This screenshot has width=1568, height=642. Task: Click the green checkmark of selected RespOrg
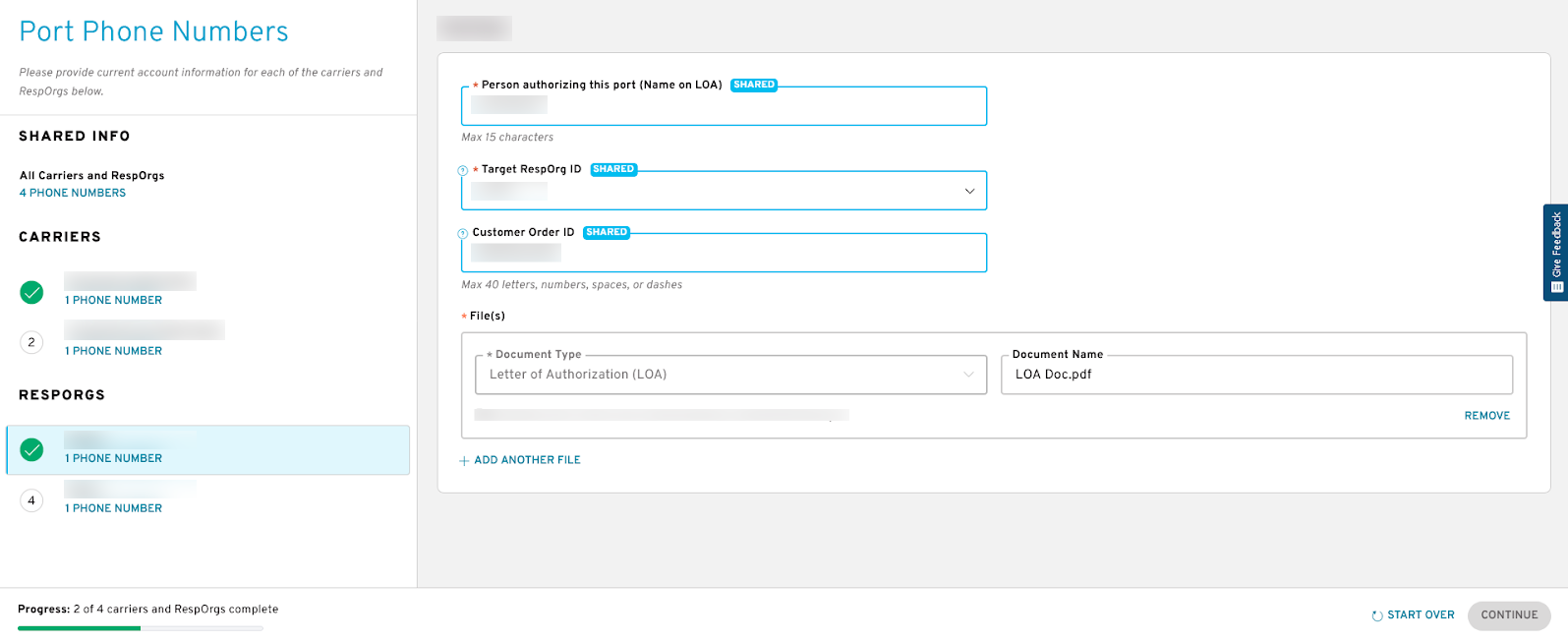pos(31,450)
